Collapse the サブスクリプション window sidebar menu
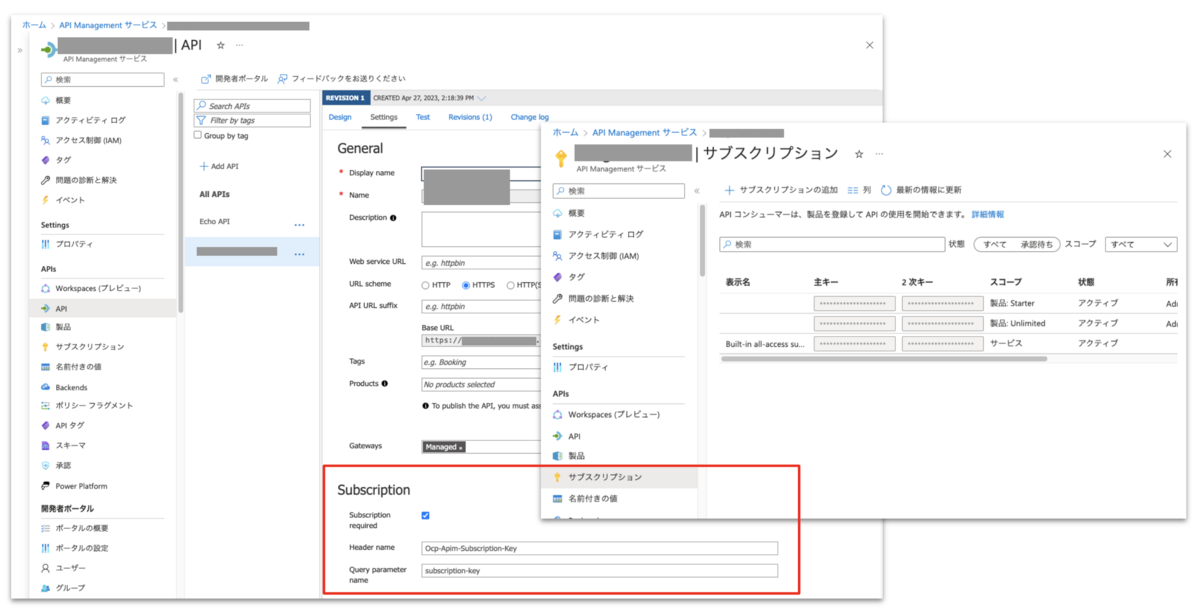Screen dimensions: 1200x615 tap(697, 190)
